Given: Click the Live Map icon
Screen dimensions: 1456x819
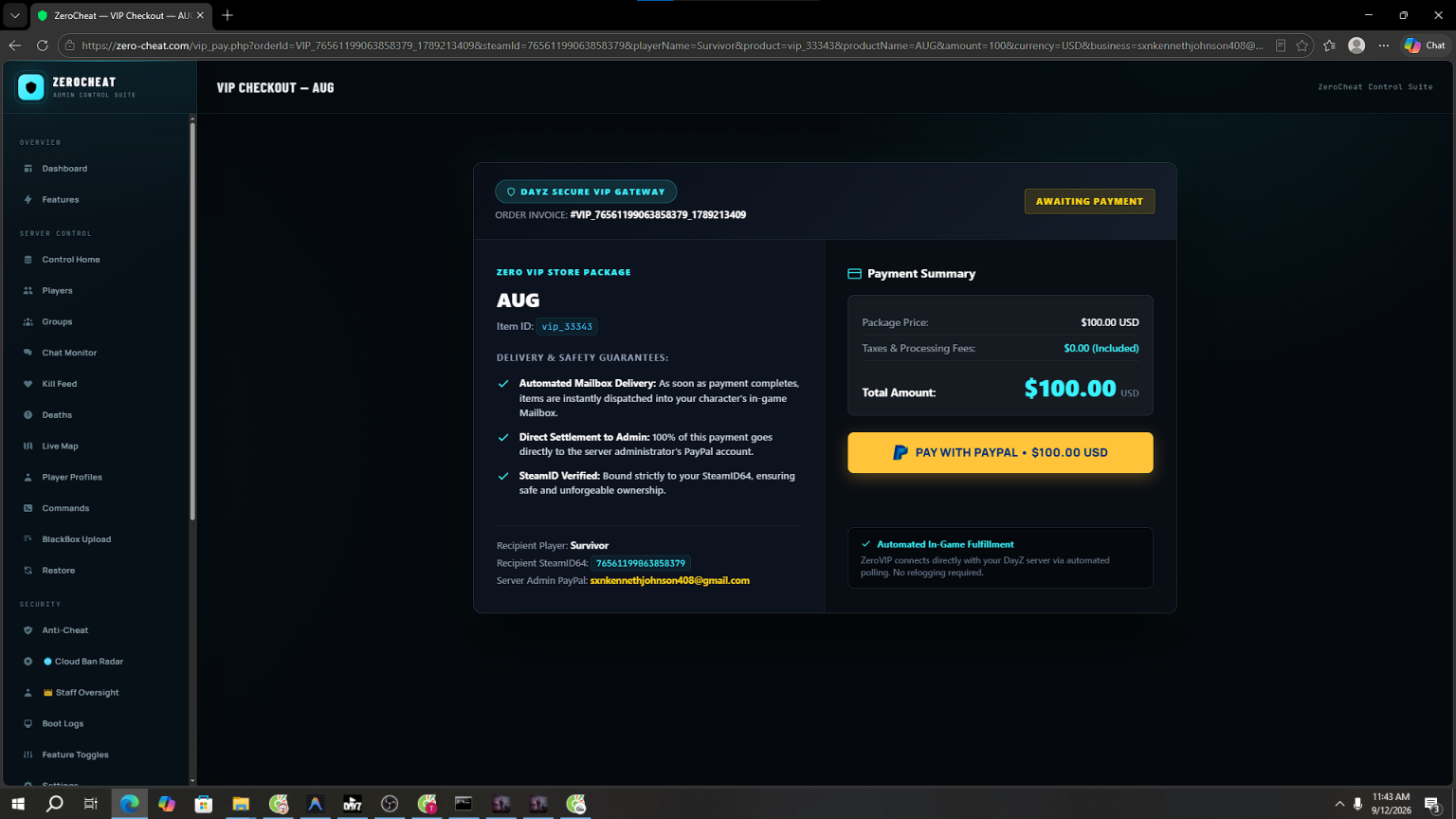Looking at the screenshot, I should click(27, 446).
